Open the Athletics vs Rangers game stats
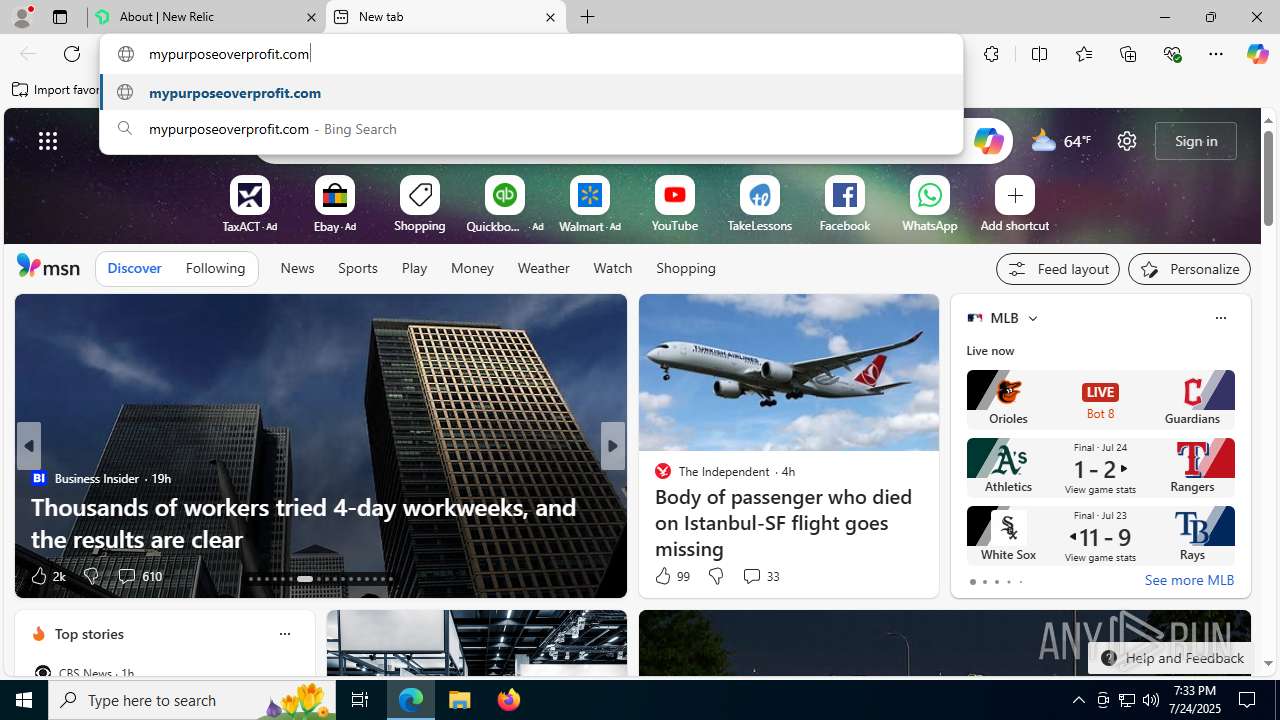 pos(1100,467)
